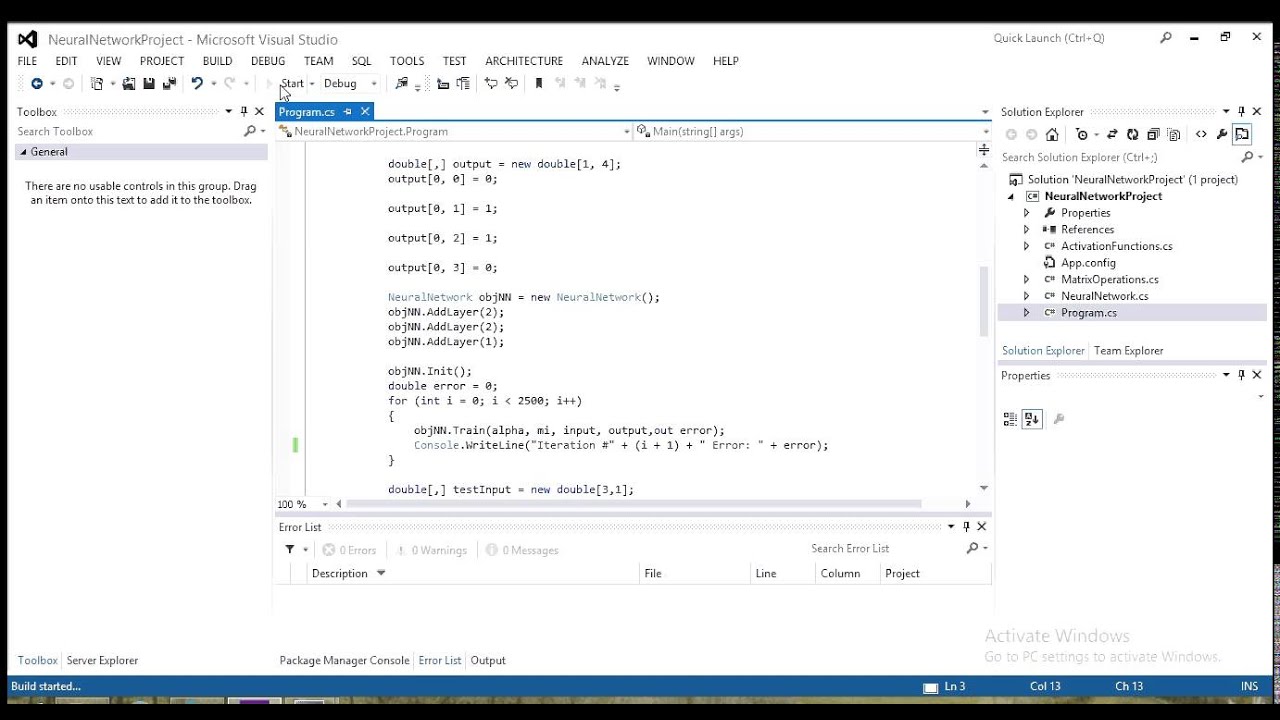Close the Program.cs editor tab
The height and width of the screenshot is (720, 1280).
pyautogui.click(x=365, y=112)
